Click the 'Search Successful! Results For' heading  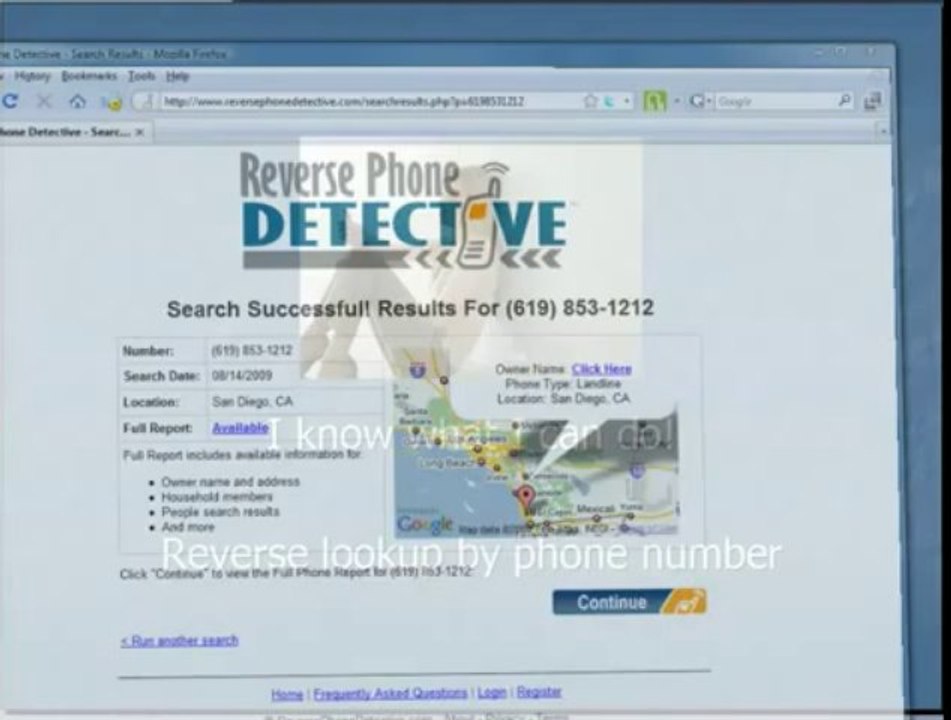point(410,308)
